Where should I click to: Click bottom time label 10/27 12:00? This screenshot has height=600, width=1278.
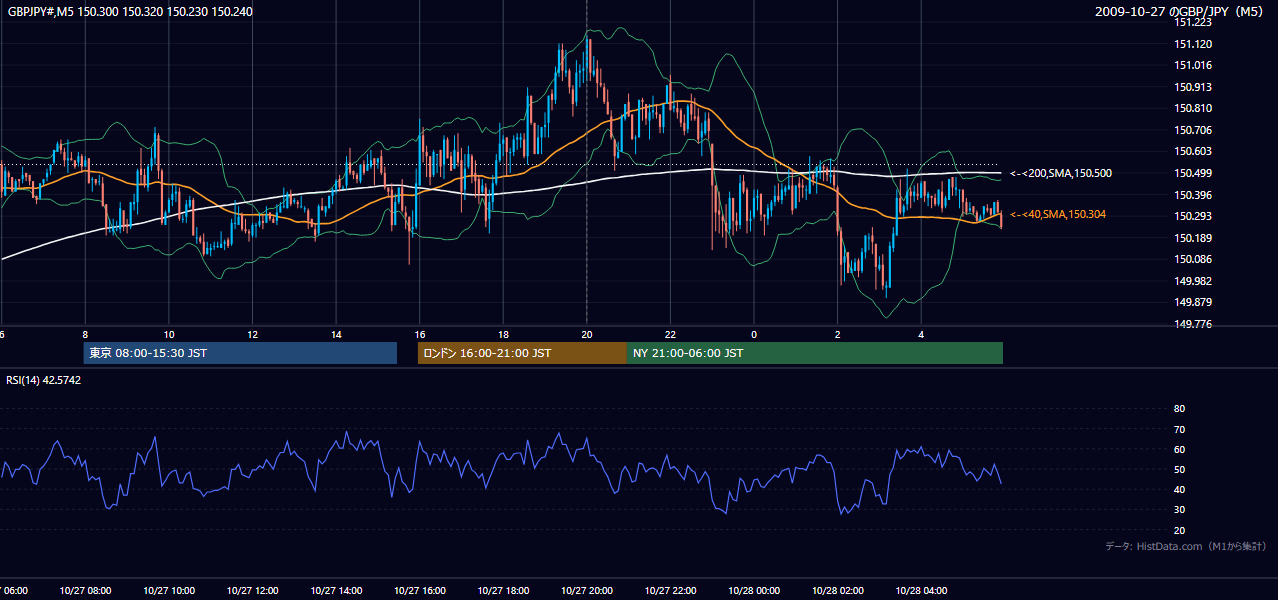tap(252, 591)
